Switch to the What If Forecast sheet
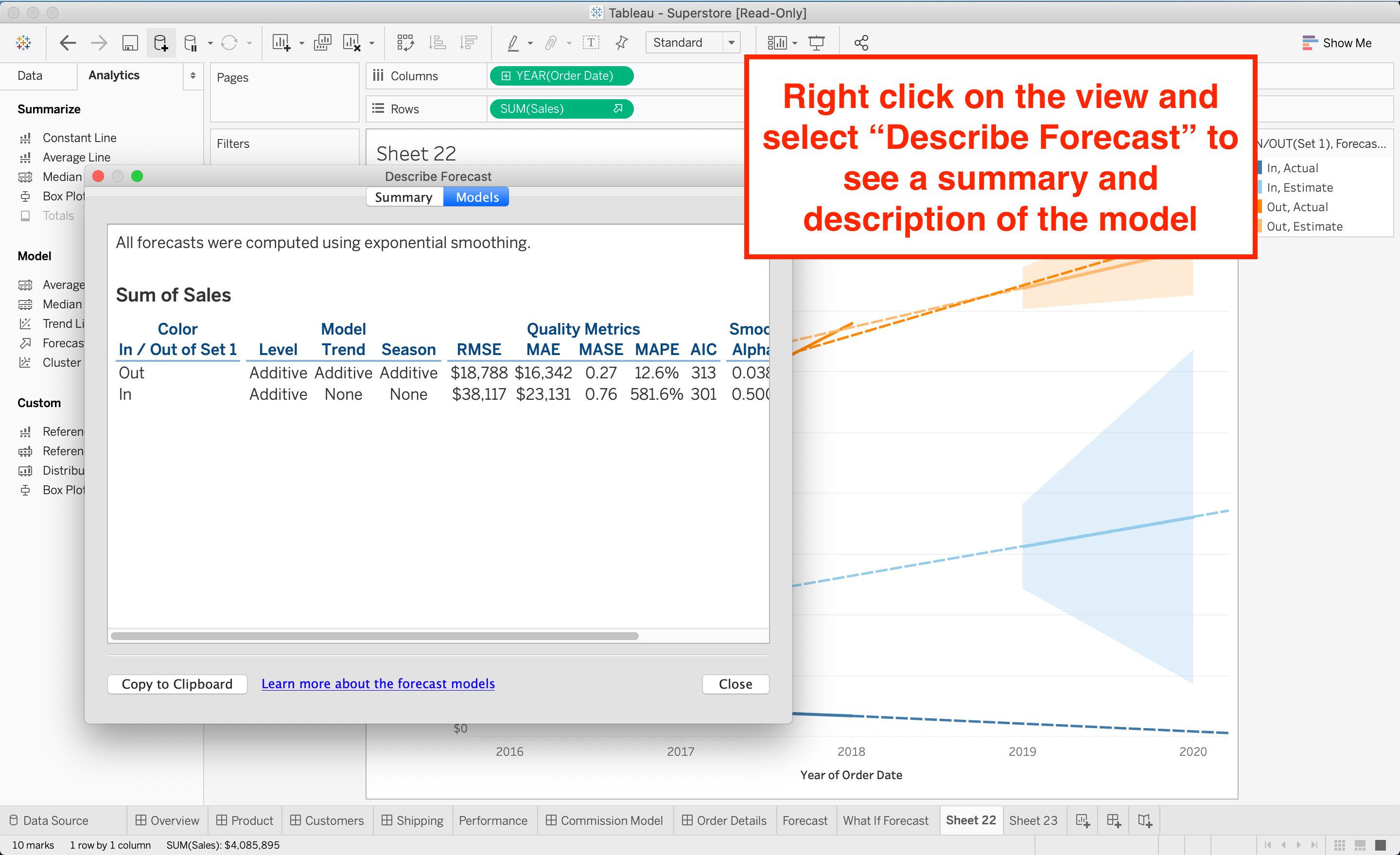1400x855 pixels. tap(885, 820)
